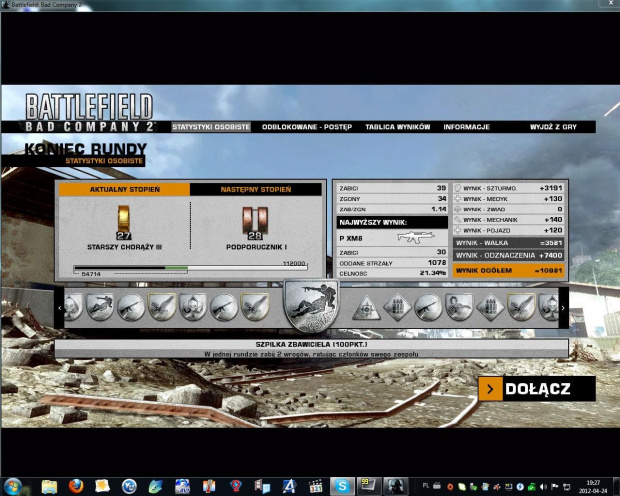Viewport: 620px width, 496px height.
Task: Open the taskbar icon with the letter A
Action: click(289, 486)
